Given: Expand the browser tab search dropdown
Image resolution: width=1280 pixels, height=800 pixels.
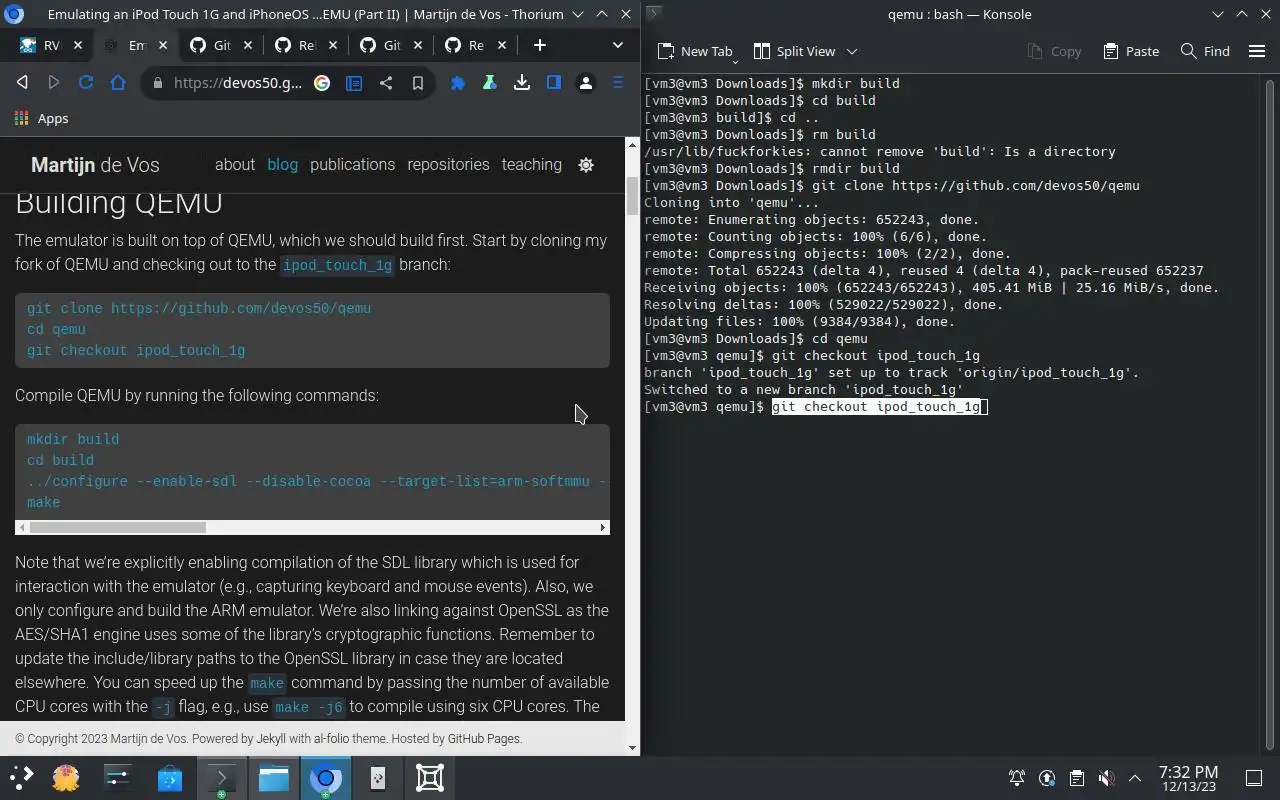Looking at the screenshot, I should (618, 45).
